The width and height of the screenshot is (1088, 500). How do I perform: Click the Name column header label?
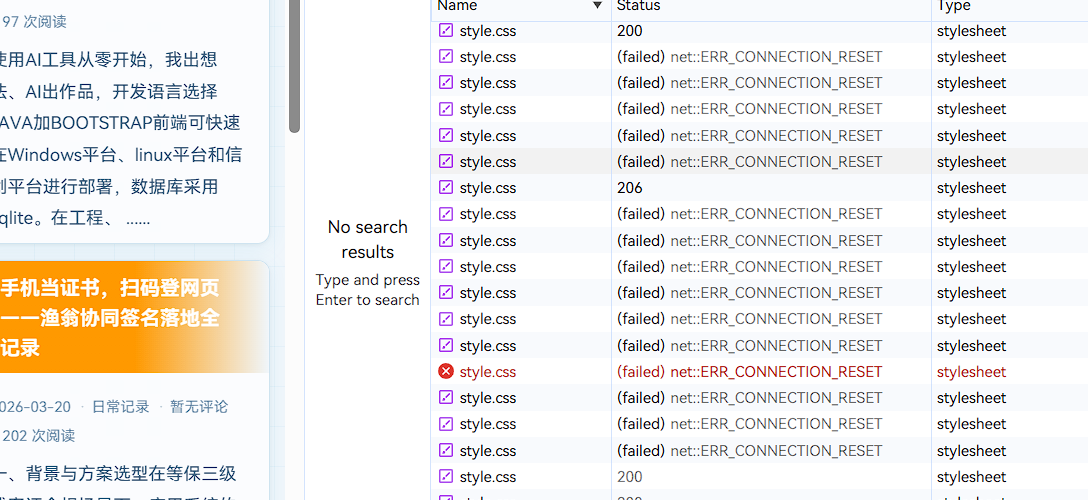[457, 6]
